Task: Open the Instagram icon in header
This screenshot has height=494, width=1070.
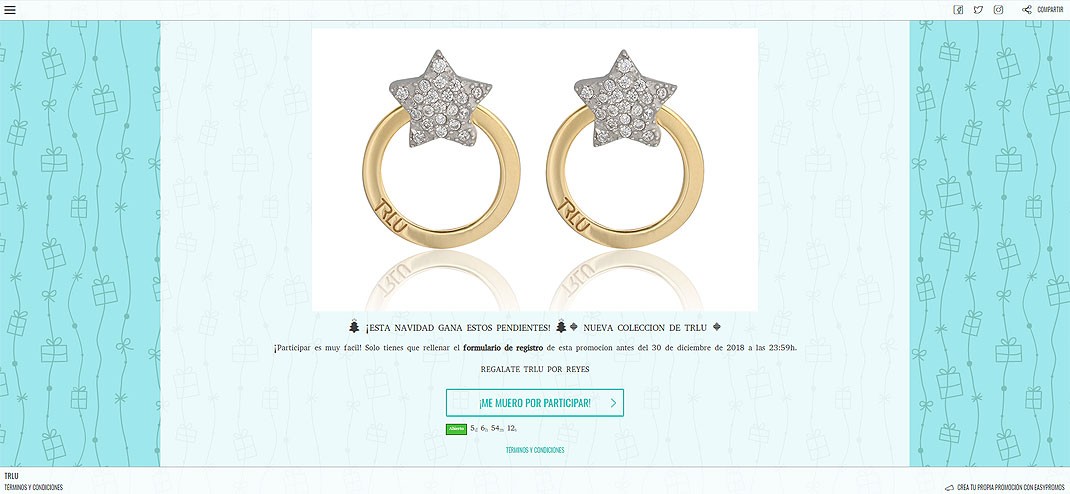Action: 998,10
